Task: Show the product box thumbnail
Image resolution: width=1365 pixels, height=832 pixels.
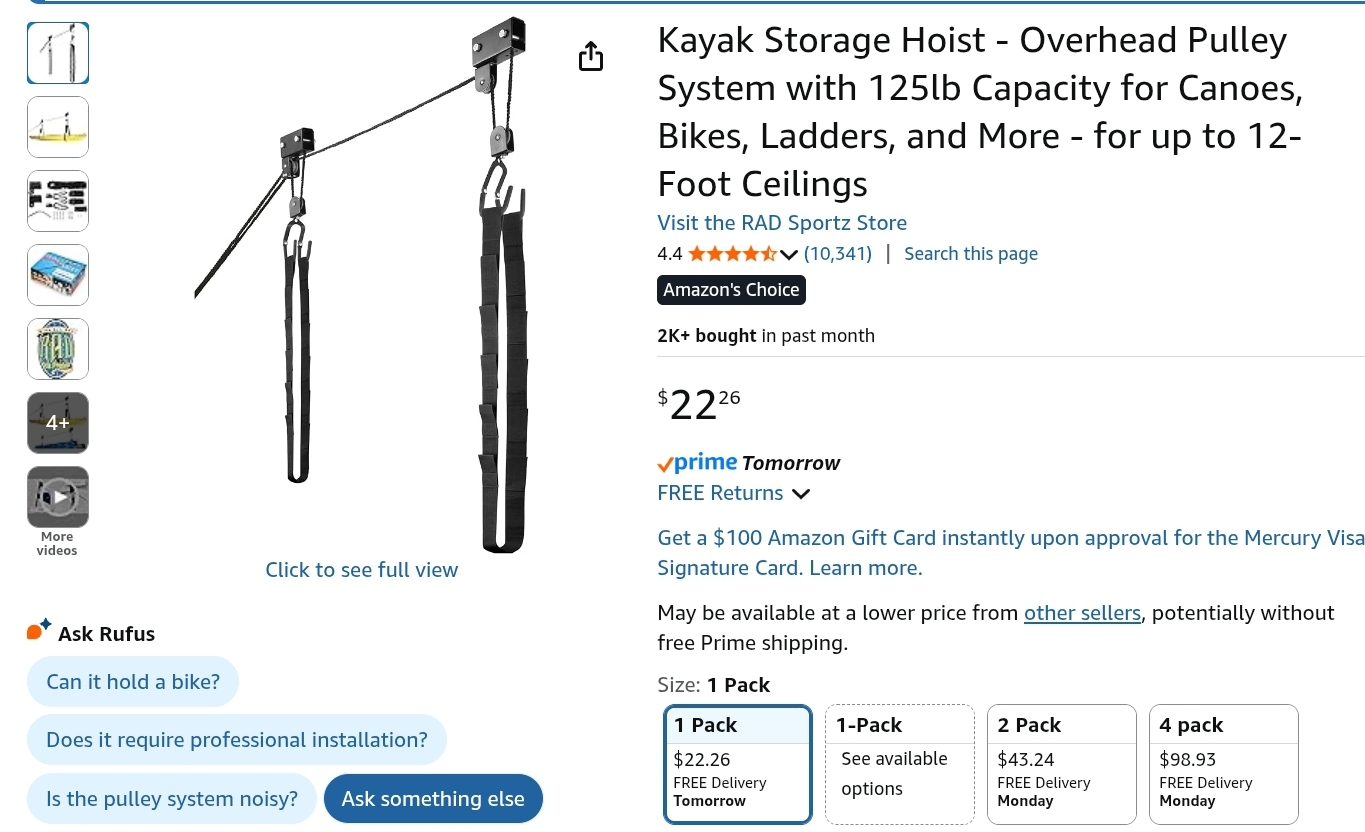Action: (x=58, y=275)
